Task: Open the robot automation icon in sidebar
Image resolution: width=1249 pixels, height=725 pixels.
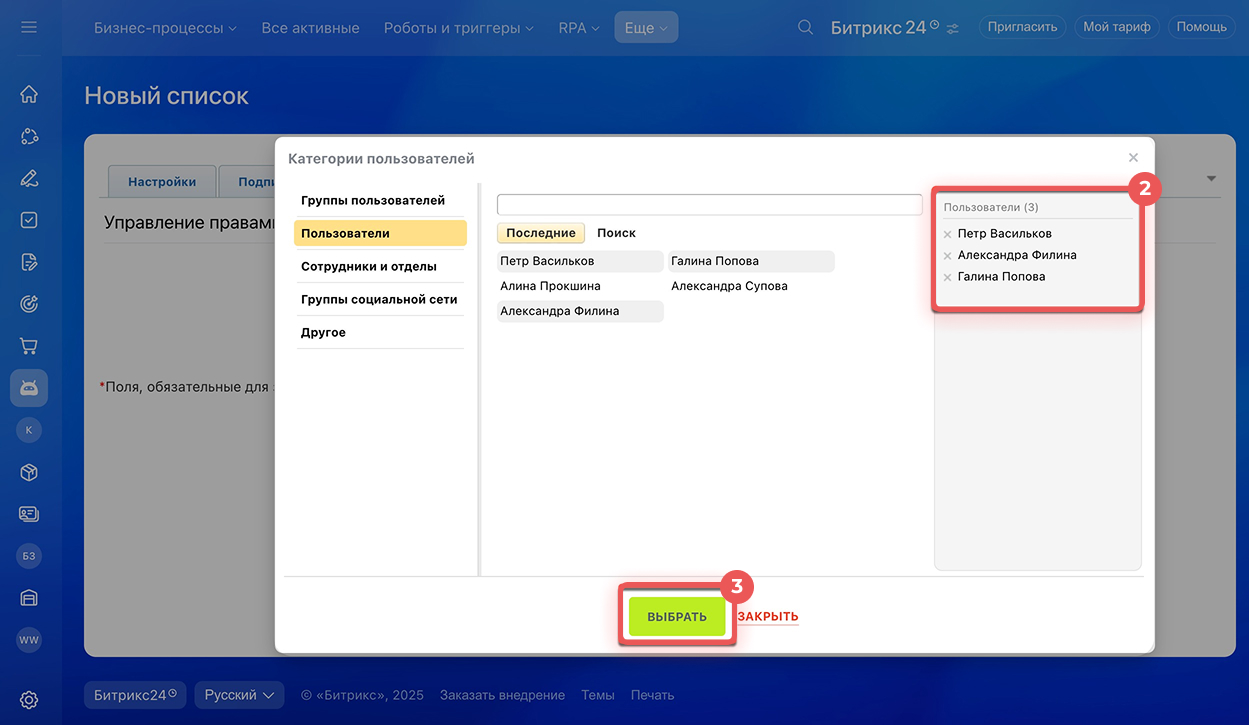Action: [x=29, y=388]
